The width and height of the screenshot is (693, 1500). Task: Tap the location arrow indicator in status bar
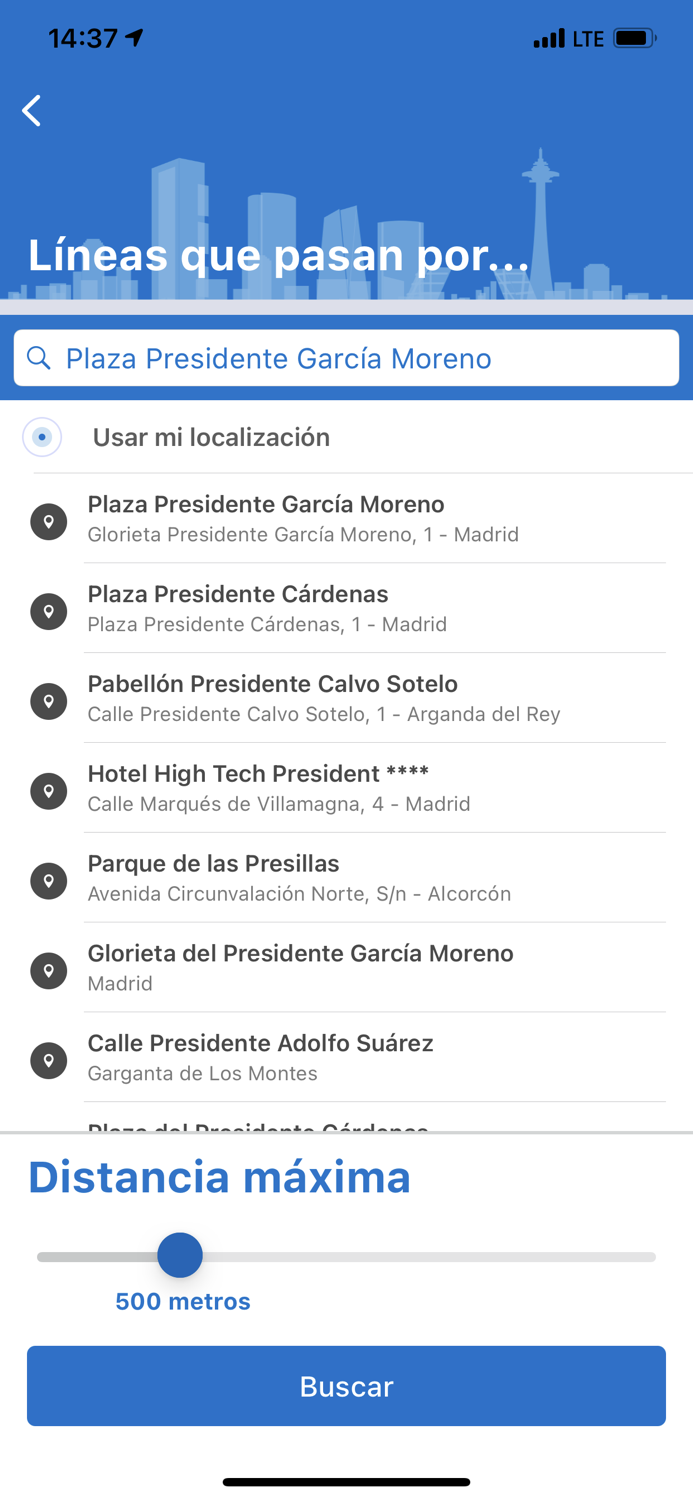pyautogui.click(x=135, y=36)
